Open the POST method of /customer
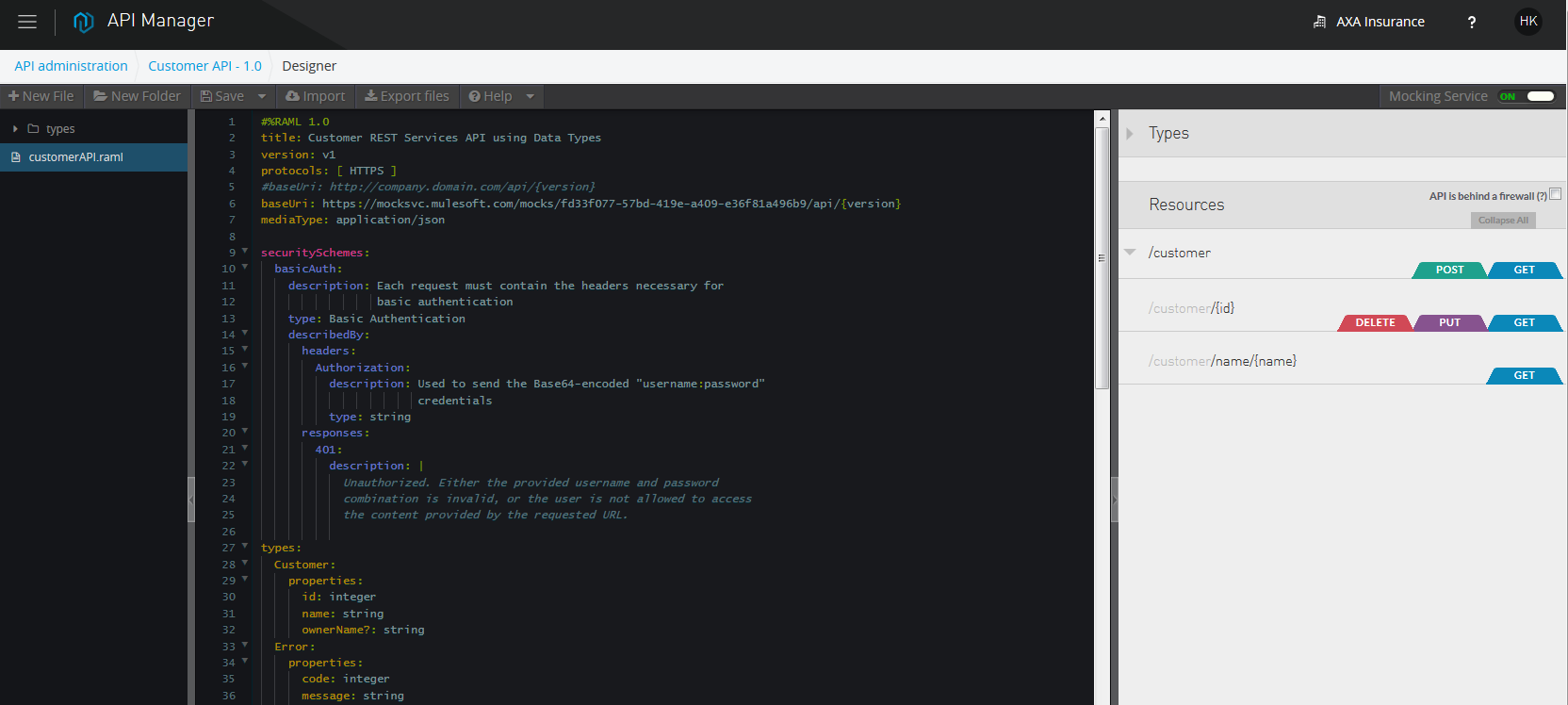The image size is (1568, 705). coord(1449,271)
